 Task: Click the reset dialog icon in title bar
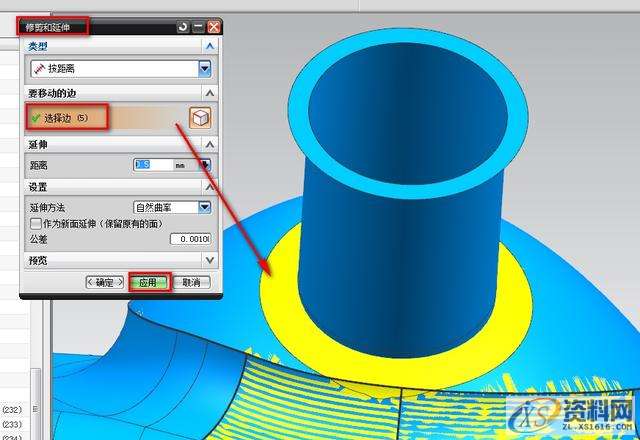coord(182,26)
